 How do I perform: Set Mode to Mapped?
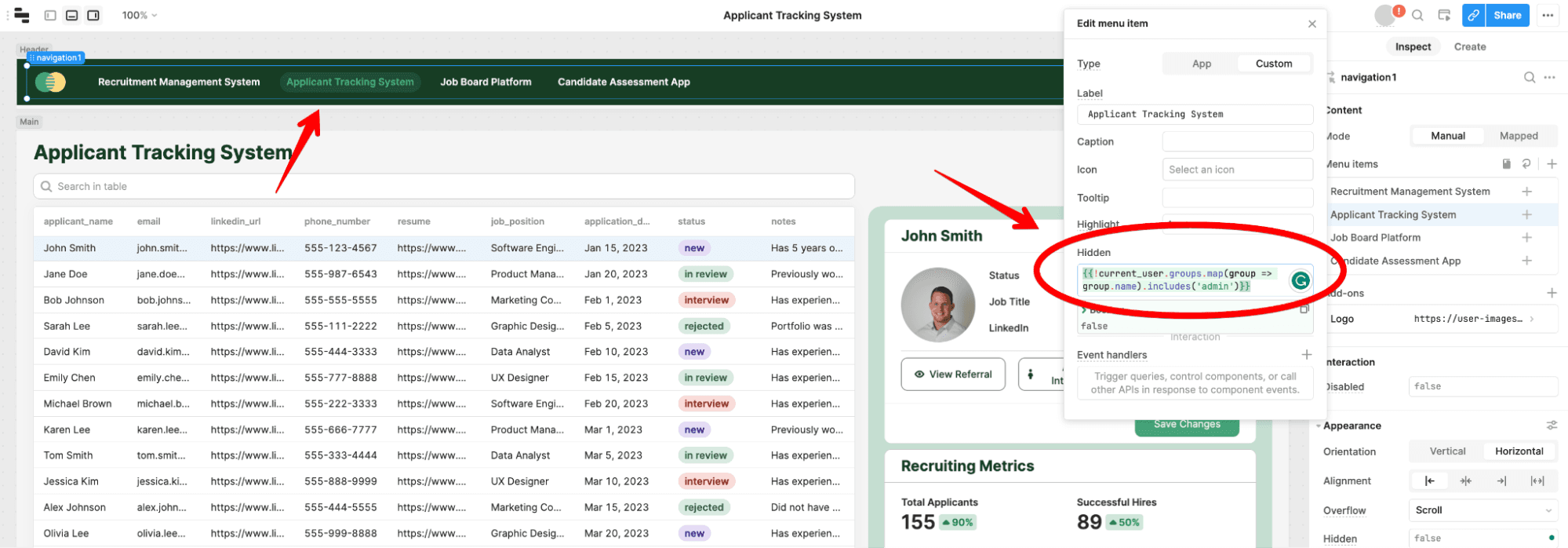[x=1518, y=136]
